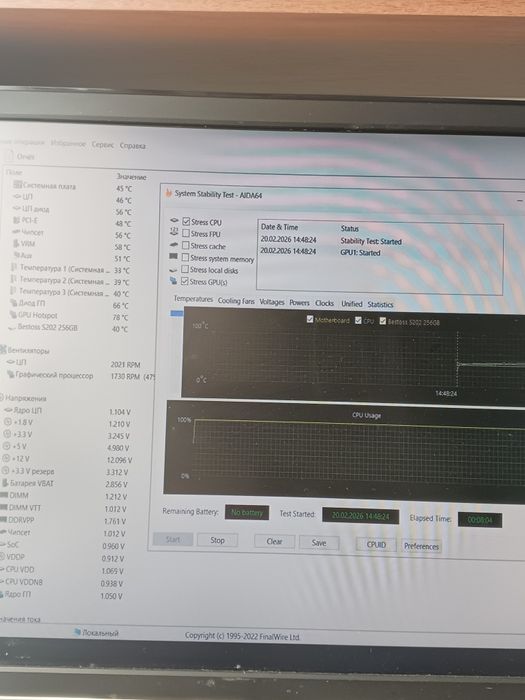This screenshot has height=700, width=525.
Task: Click the 14:48:24 marker on temperature graph
Action: pos(446,393)
